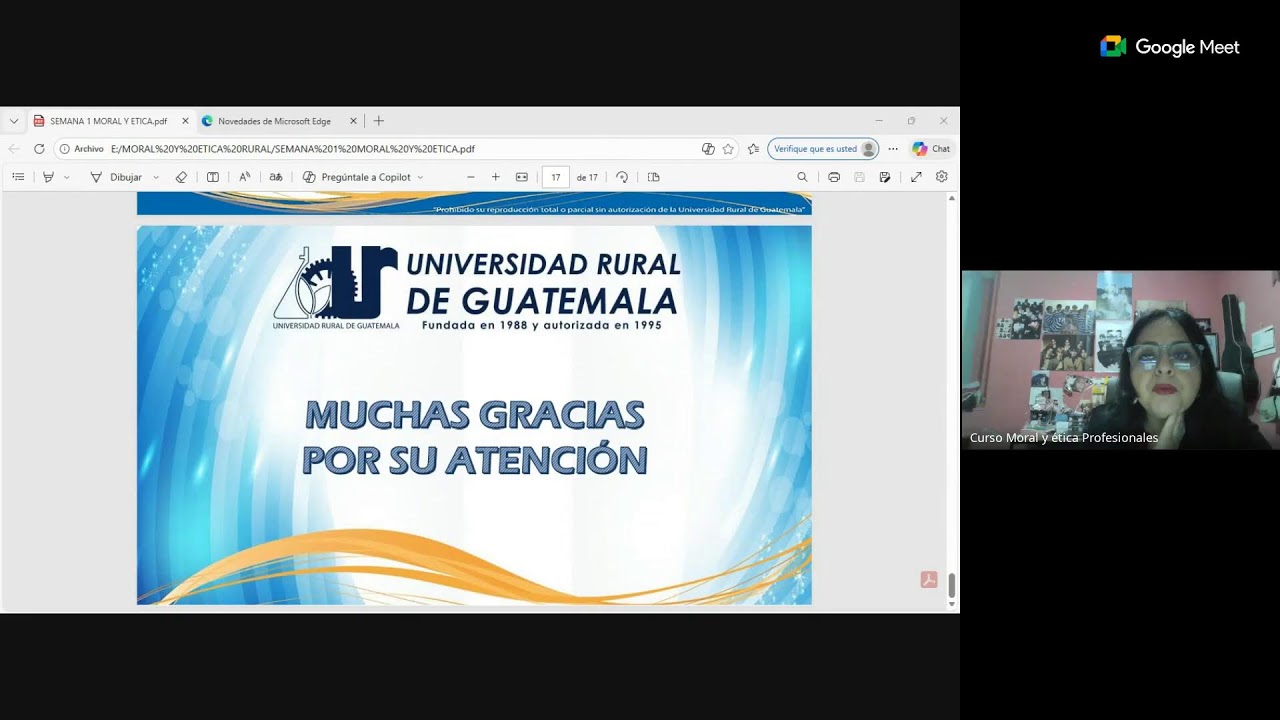Viewport: 1280px width, 720px height.
Task: Choose the eraser tool
Action: point(181,177)
